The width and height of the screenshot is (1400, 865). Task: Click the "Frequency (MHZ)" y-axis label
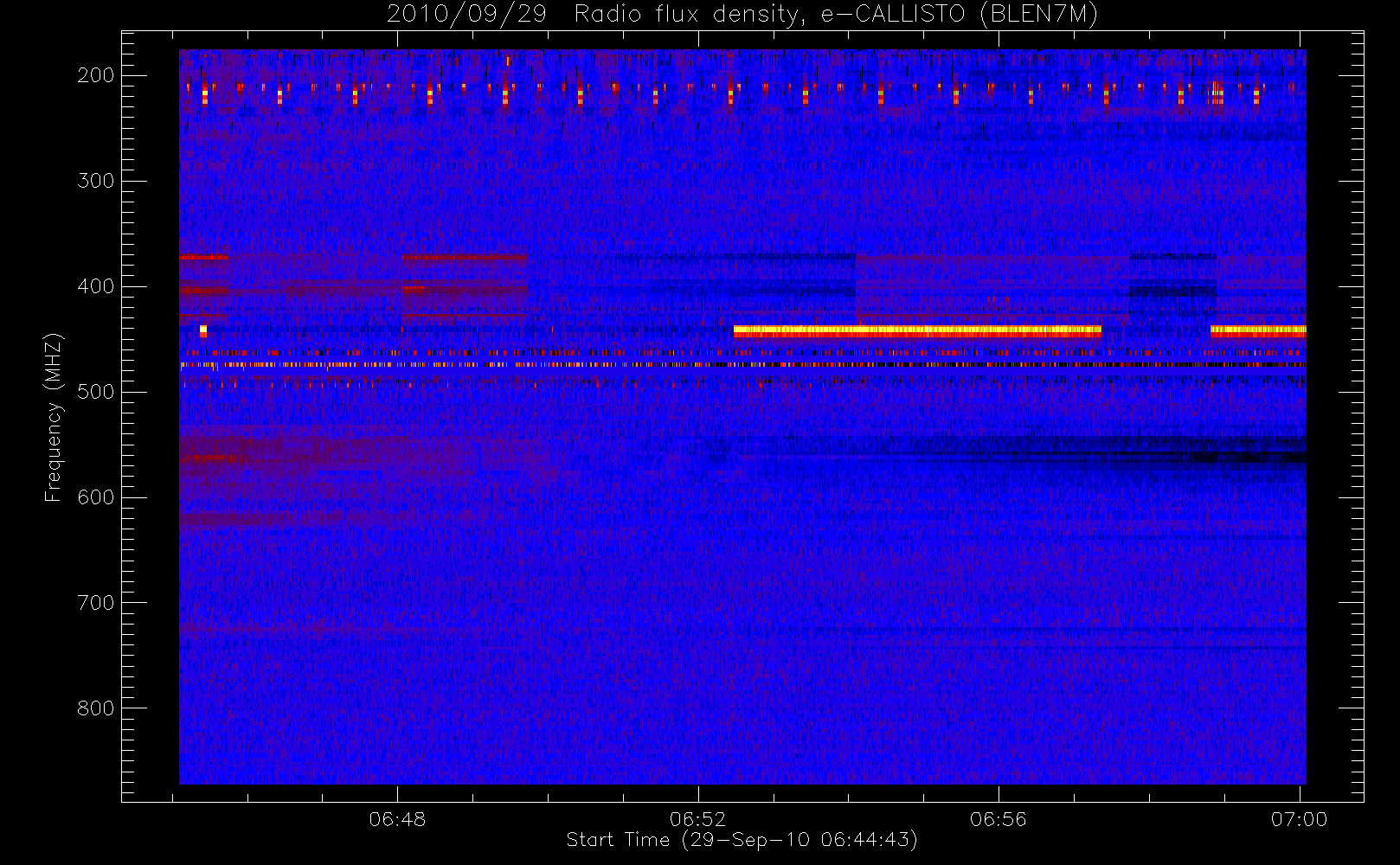pos(54,417)
